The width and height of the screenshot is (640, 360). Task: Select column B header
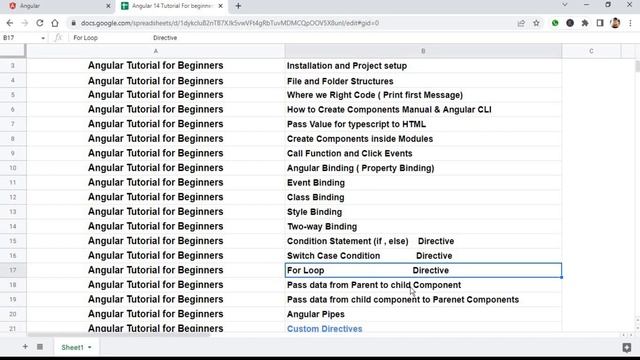(423, 51)
